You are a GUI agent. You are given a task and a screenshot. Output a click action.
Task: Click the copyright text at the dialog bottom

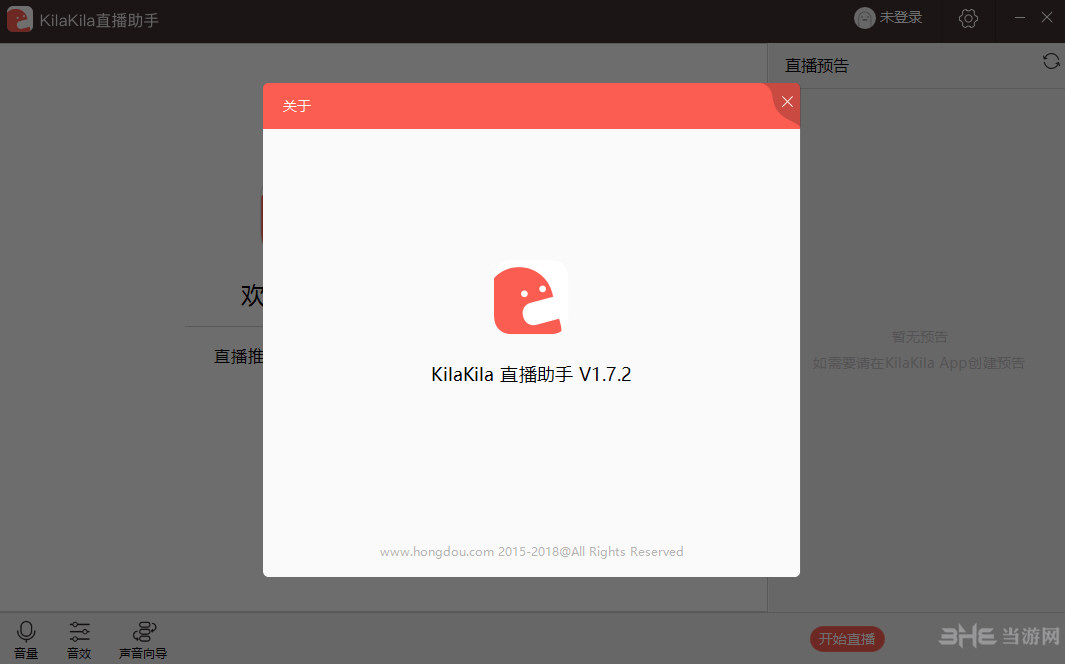[531, 551]
